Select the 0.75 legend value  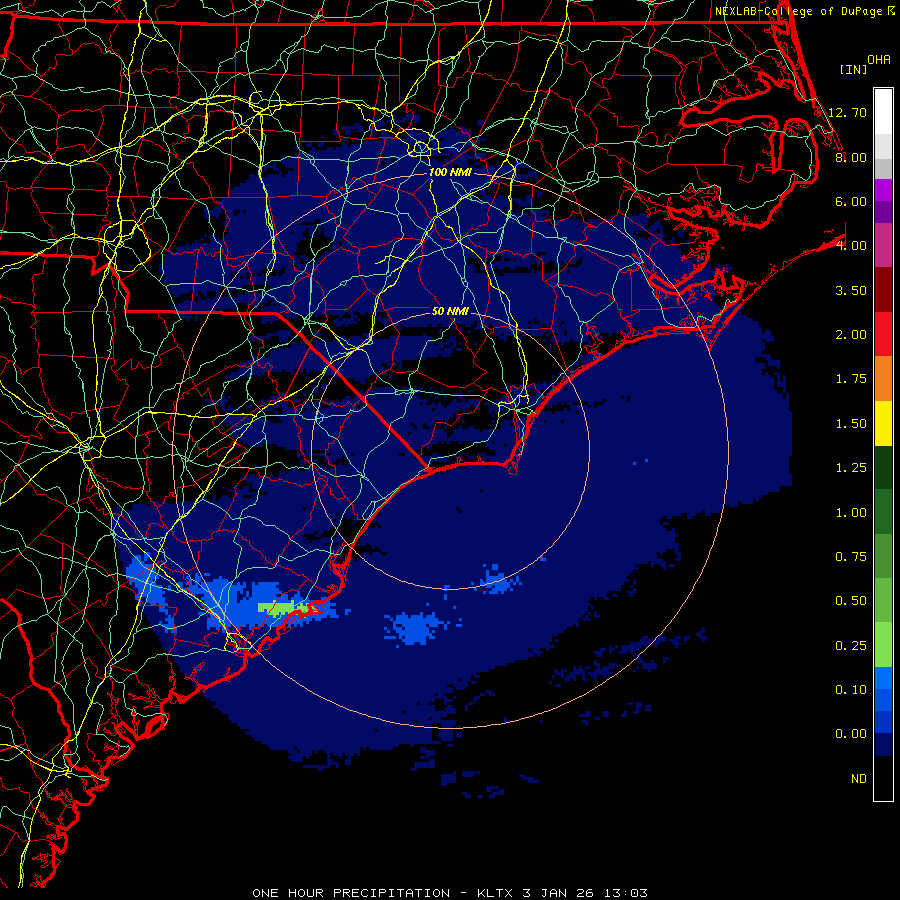click(851, 557)
